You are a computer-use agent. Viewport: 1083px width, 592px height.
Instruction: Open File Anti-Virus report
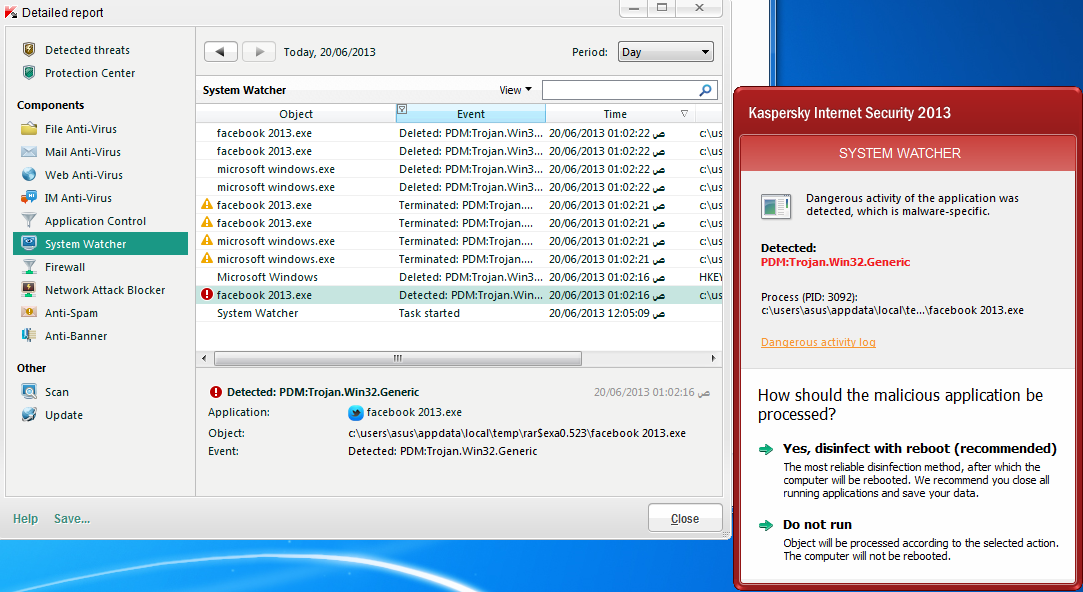(81, 128)
